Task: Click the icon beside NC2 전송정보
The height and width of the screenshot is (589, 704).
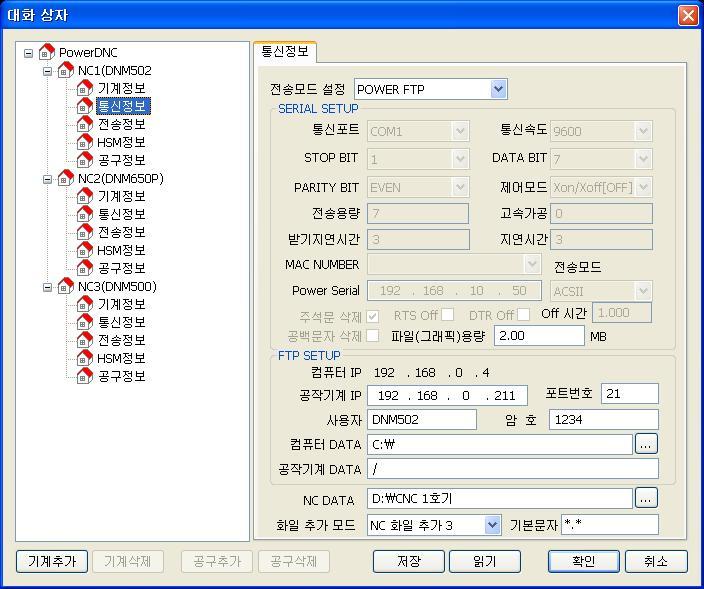Action: (84, 232)
